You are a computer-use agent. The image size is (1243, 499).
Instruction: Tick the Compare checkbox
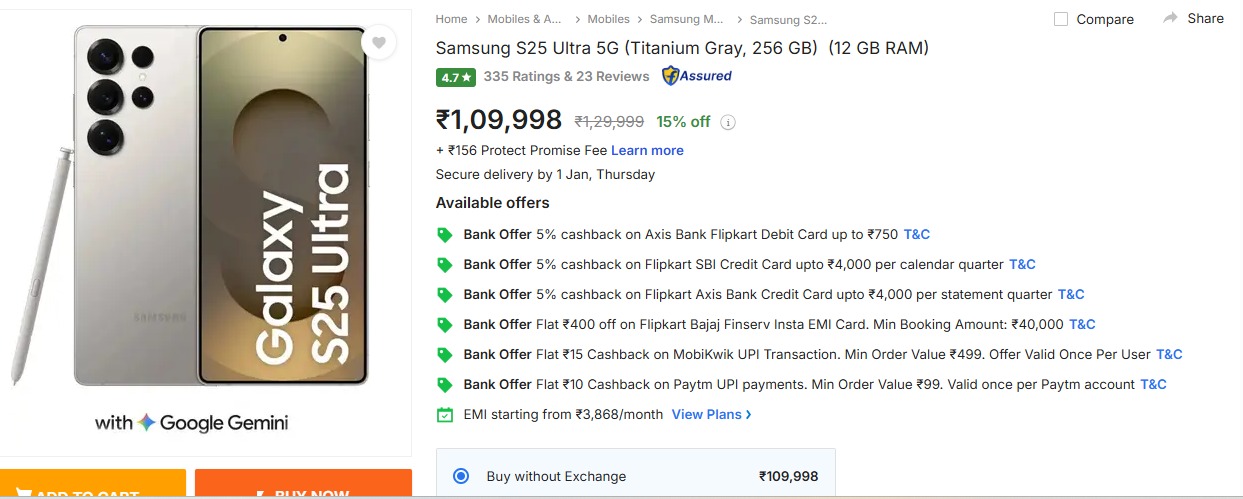pos(1061,19)
